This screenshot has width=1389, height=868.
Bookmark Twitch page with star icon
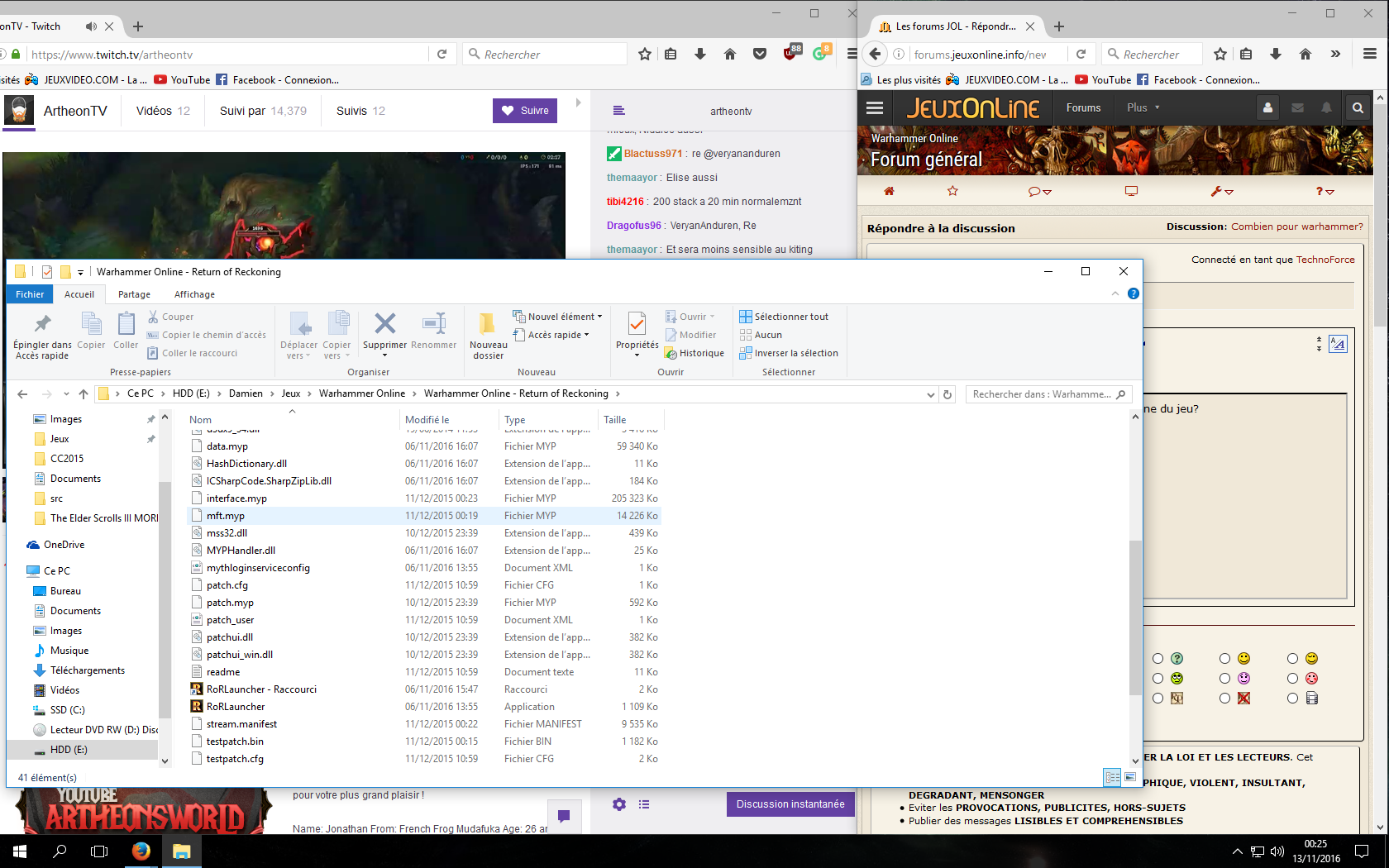[x=645, y=55]
